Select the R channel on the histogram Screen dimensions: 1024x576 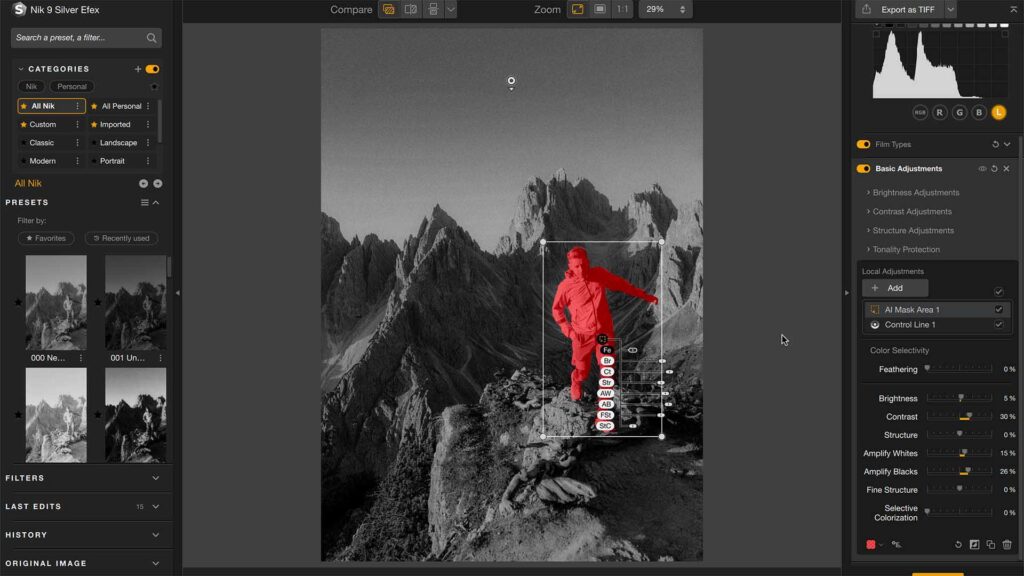(x=940, y=111)
